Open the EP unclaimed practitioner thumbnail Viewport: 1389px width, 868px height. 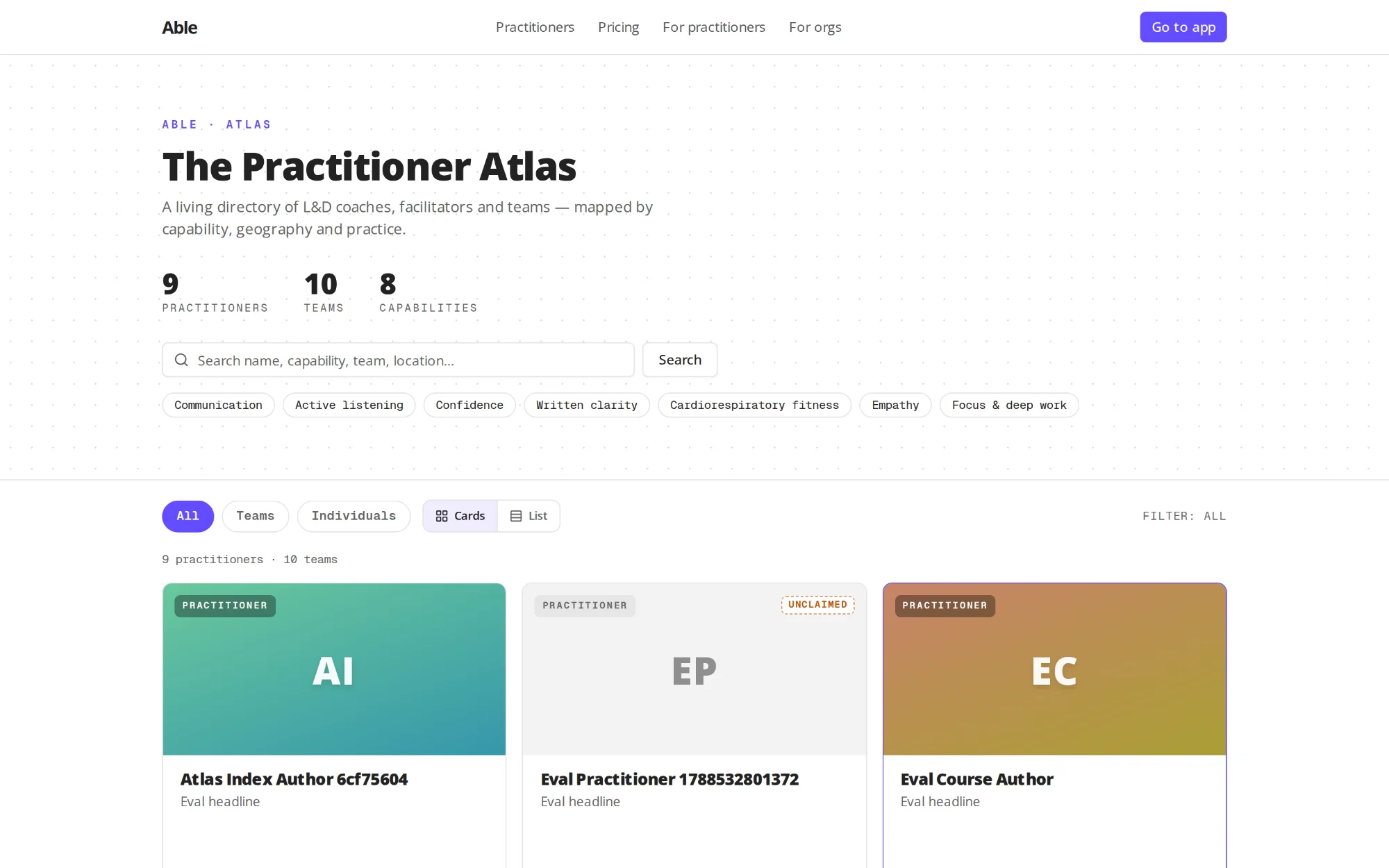[x=694, y=669]
